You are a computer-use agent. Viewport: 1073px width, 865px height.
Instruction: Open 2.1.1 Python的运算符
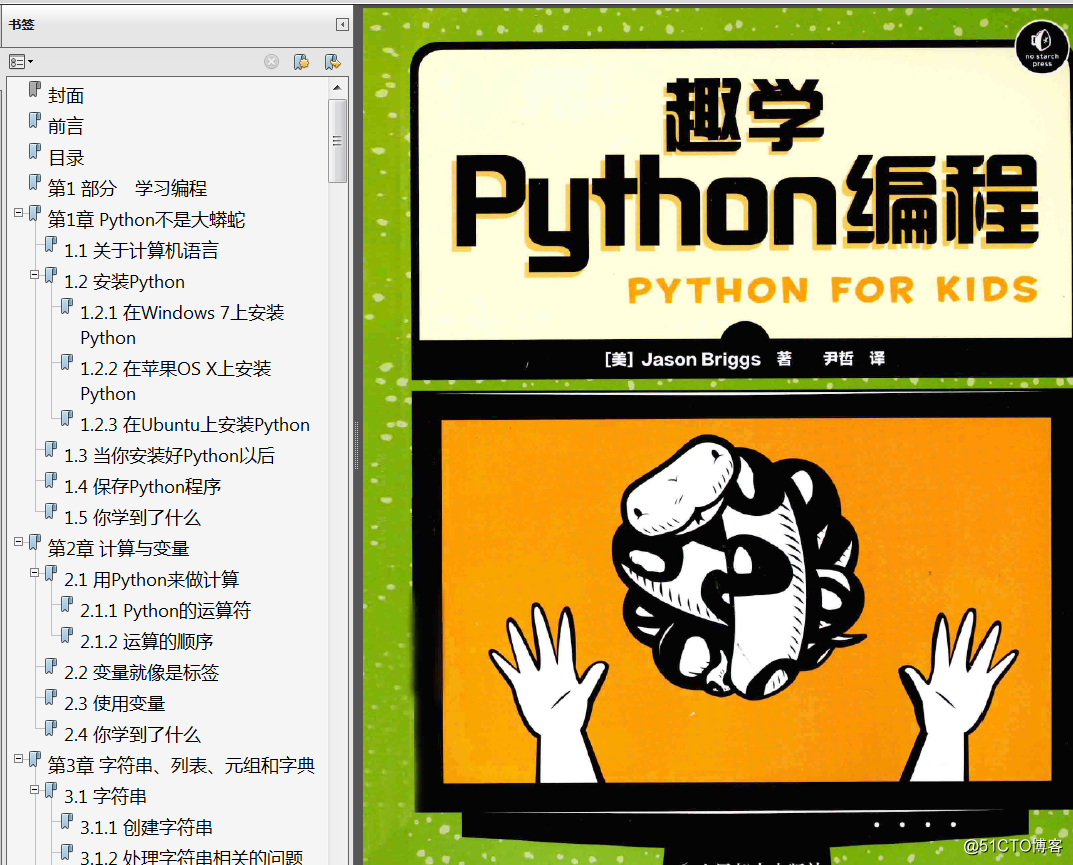coord(166,611)
